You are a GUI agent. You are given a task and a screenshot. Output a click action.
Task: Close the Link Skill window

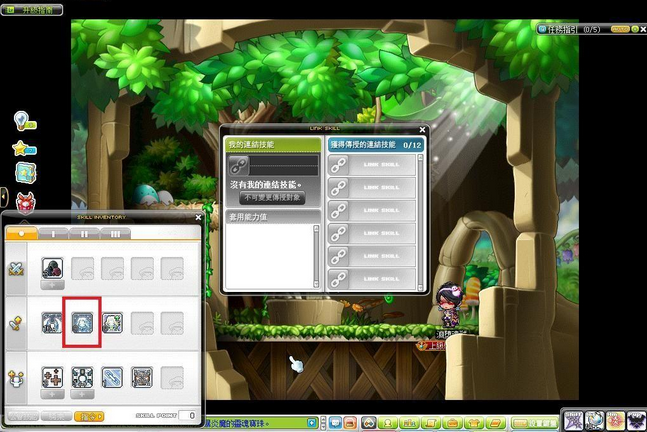point(423,129)
